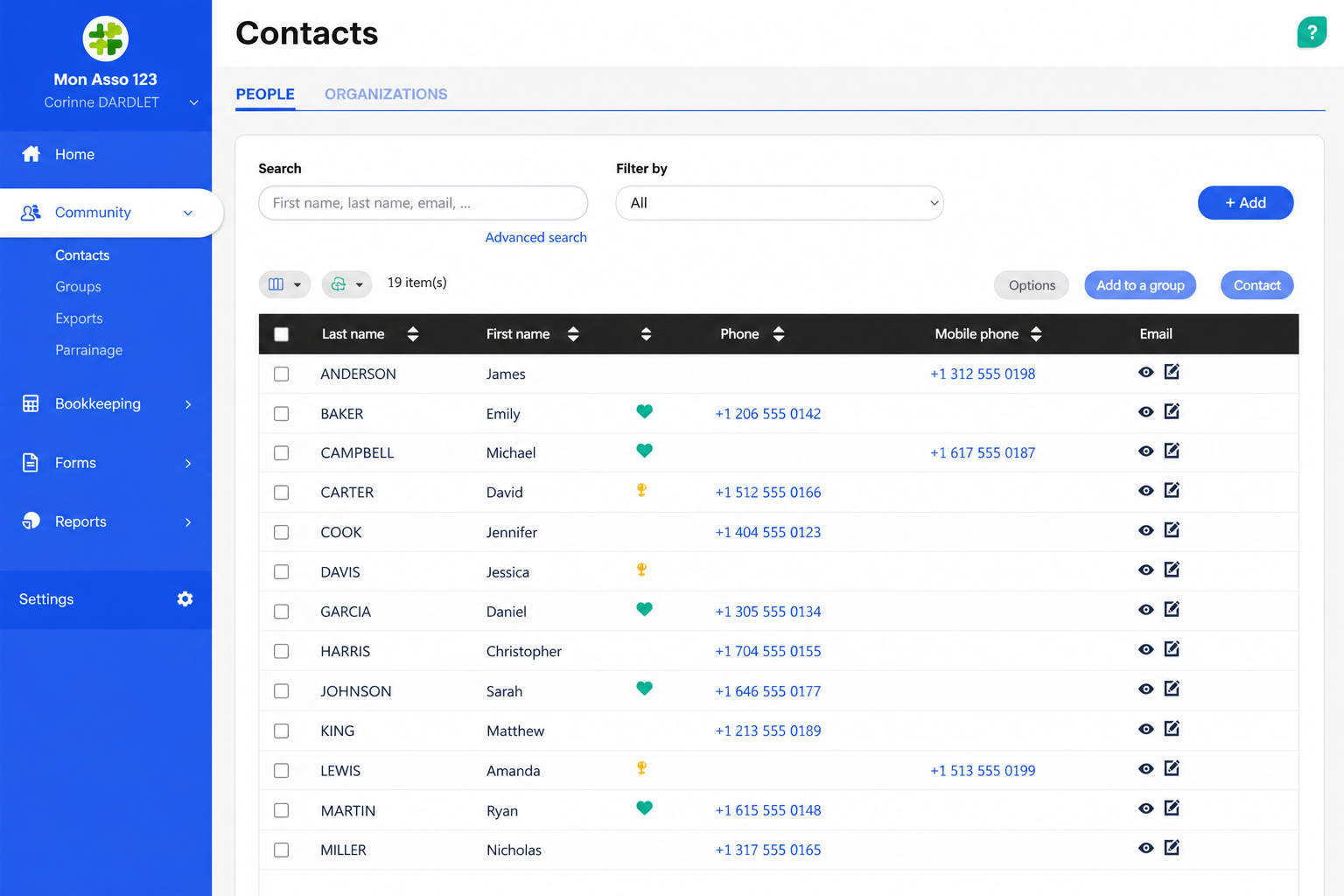
Task: Open the green help question mark icon
Action: pos(1312,32)
